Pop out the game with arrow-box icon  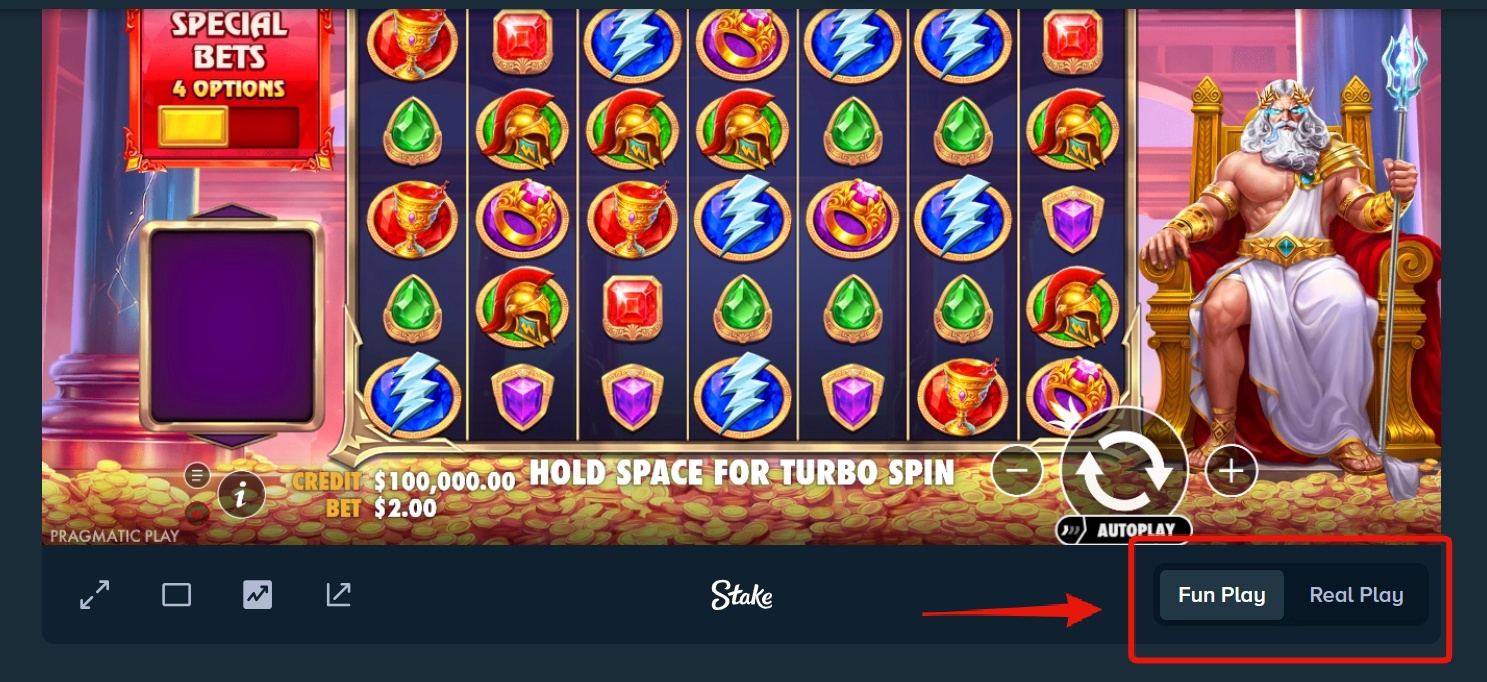point(339,595)
